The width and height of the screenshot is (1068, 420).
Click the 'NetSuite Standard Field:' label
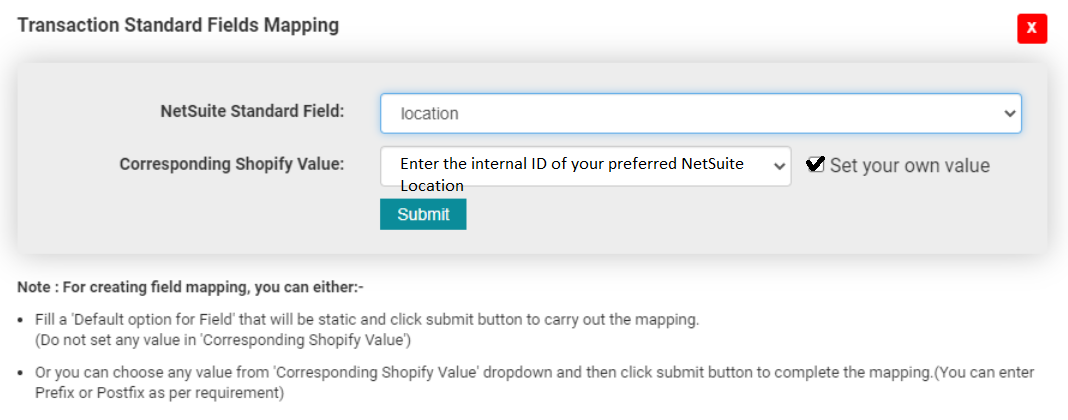pos(252,111)
